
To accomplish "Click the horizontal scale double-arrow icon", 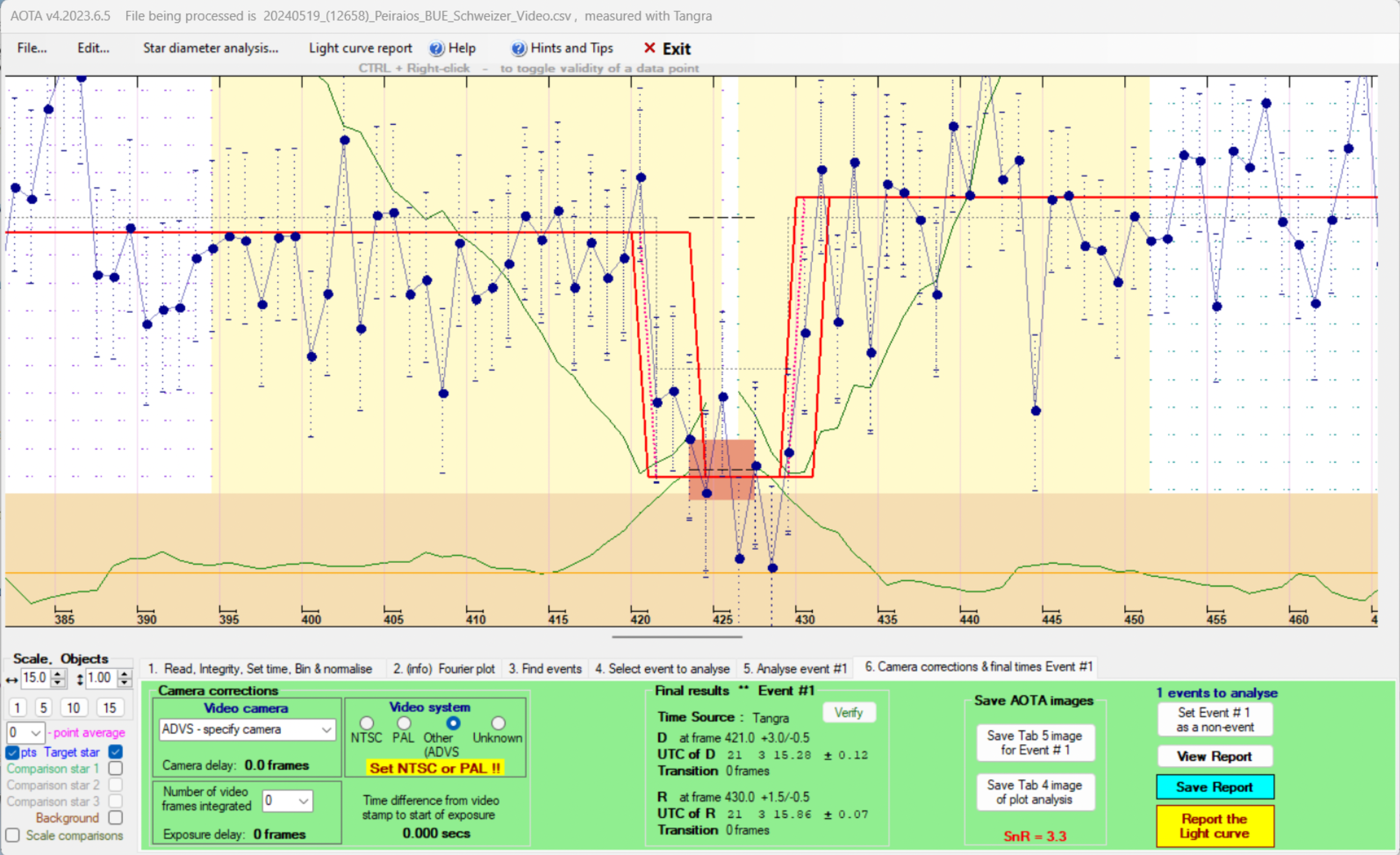I will tap(12, 679).
